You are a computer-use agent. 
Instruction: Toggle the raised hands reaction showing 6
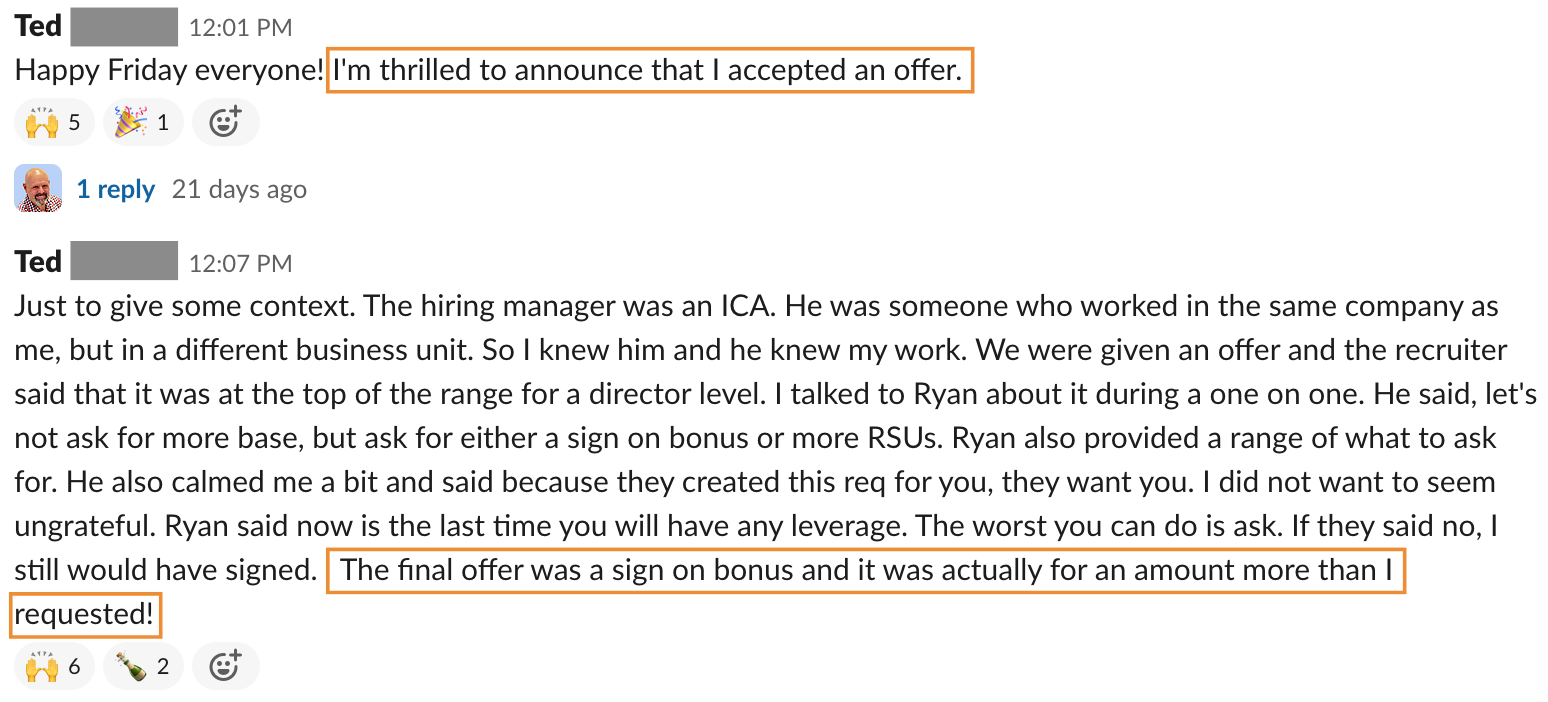coord(54,667)
